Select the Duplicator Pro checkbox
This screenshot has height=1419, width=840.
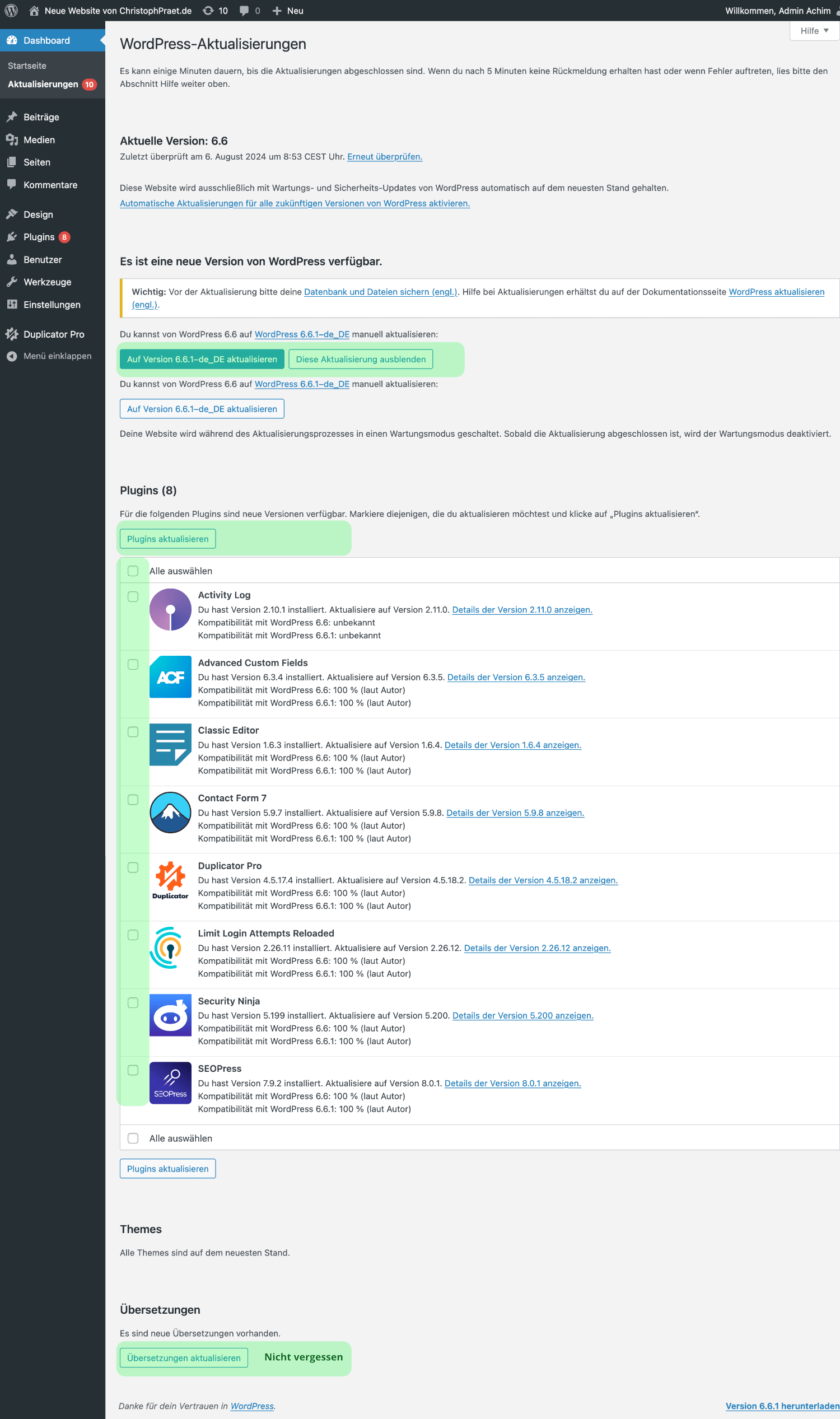(x=133, y=867)
